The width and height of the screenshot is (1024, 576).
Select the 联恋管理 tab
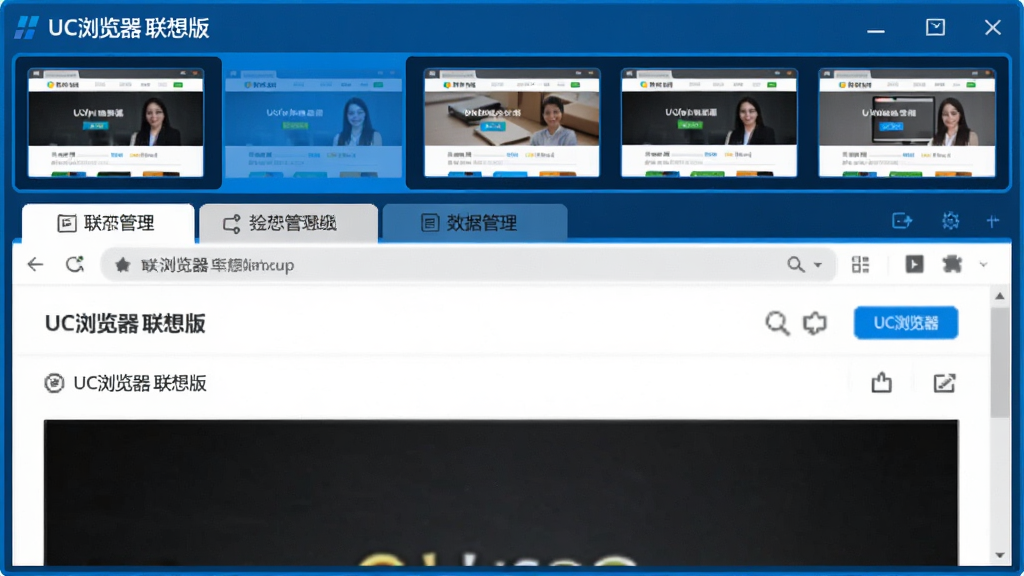point(108,223)
